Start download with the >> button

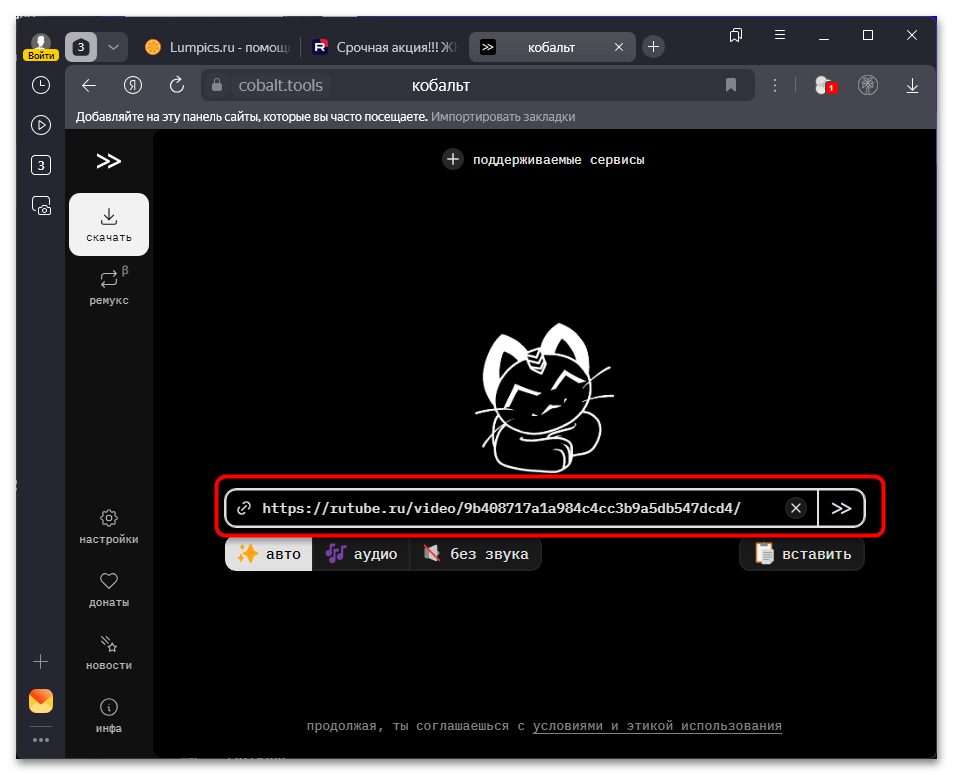click(841, 508)
